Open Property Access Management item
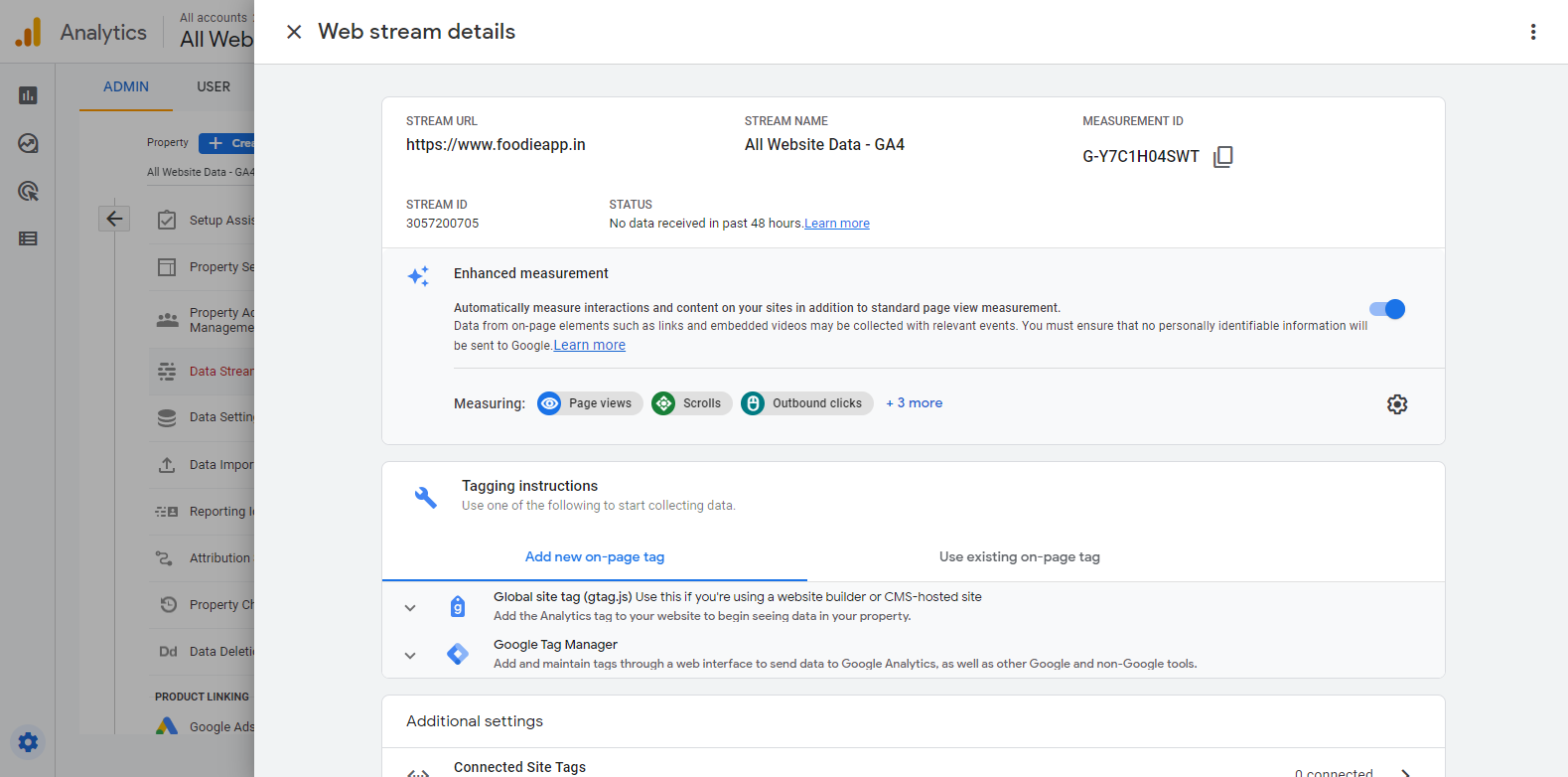The image size is (1568, 777). pyautogui.click(x=202, y=320)
